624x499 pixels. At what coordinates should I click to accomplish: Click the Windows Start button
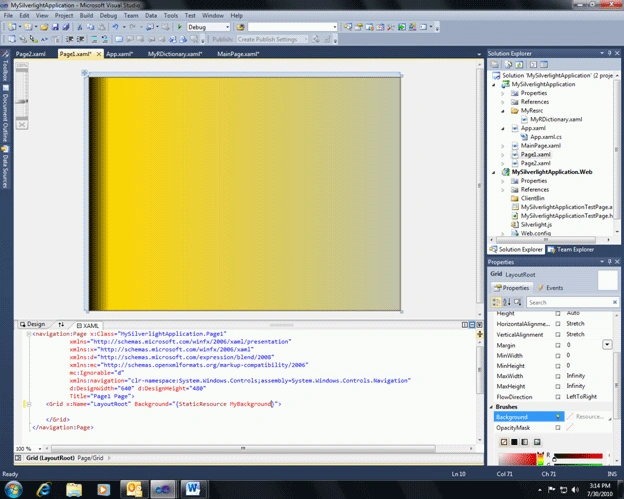pyautogui.click(x=13, y=489)
